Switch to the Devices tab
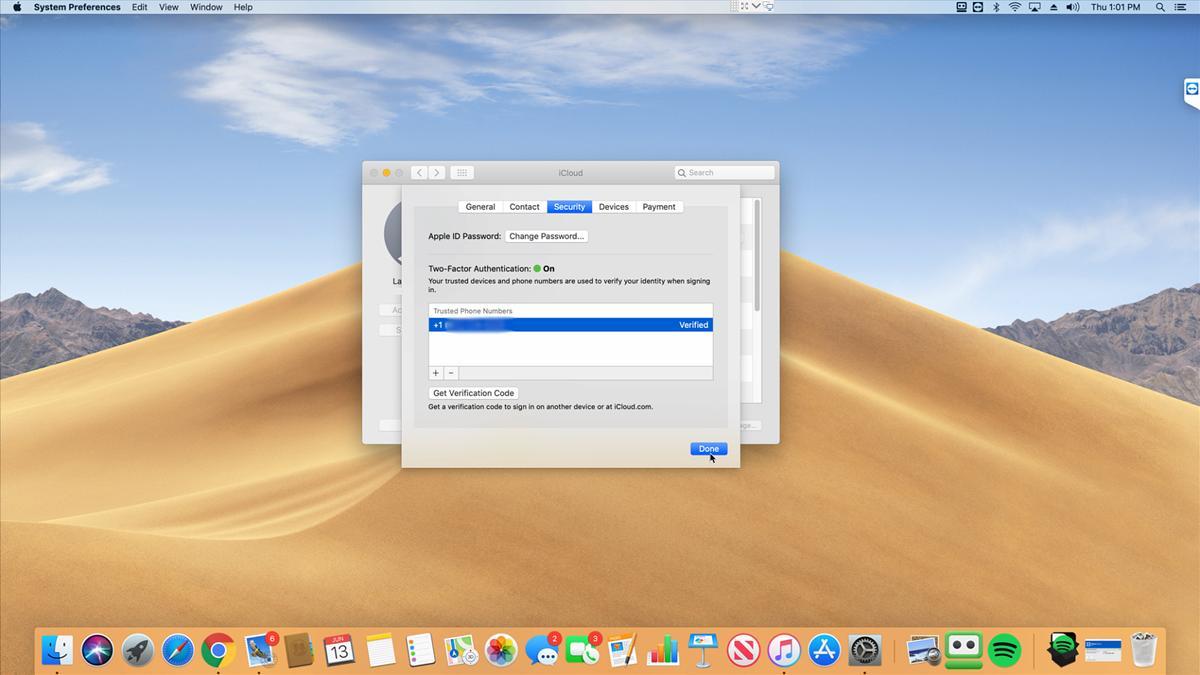1200x675 pixels. coord(614,207)
